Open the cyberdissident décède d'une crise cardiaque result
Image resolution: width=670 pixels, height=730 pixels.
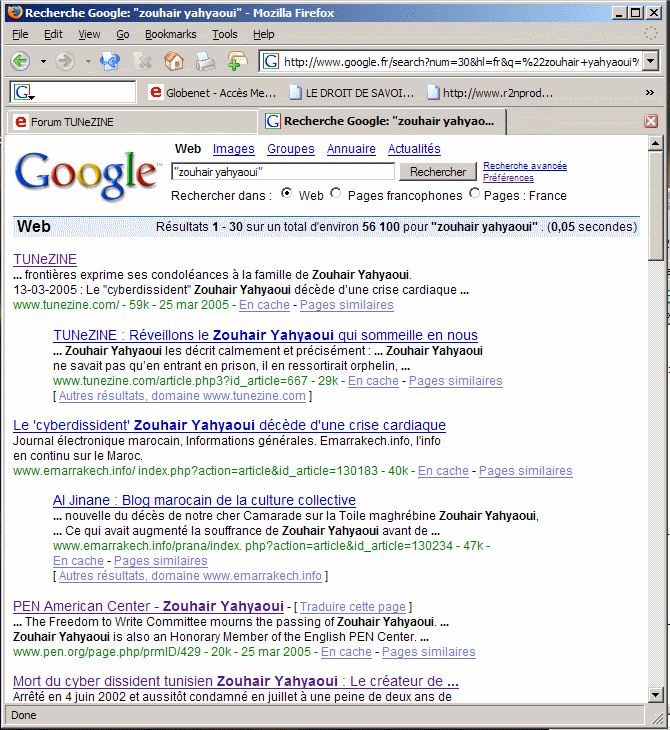click(x=230, y=425)
